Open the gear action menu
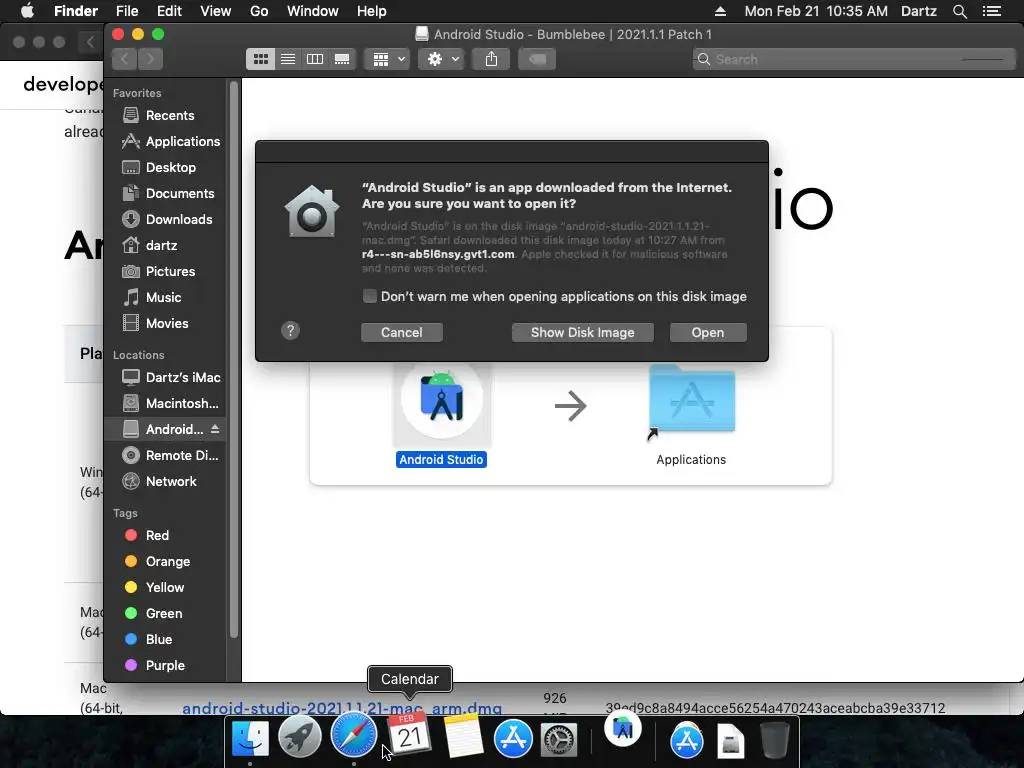This screenshot has width=1024, height=768. coord(441,59)
